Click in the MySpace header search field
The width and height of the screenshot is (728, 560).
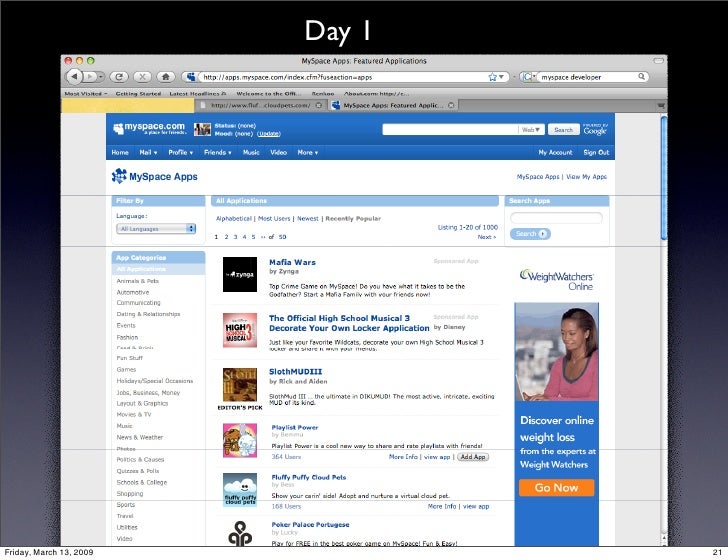click(449, 130)
